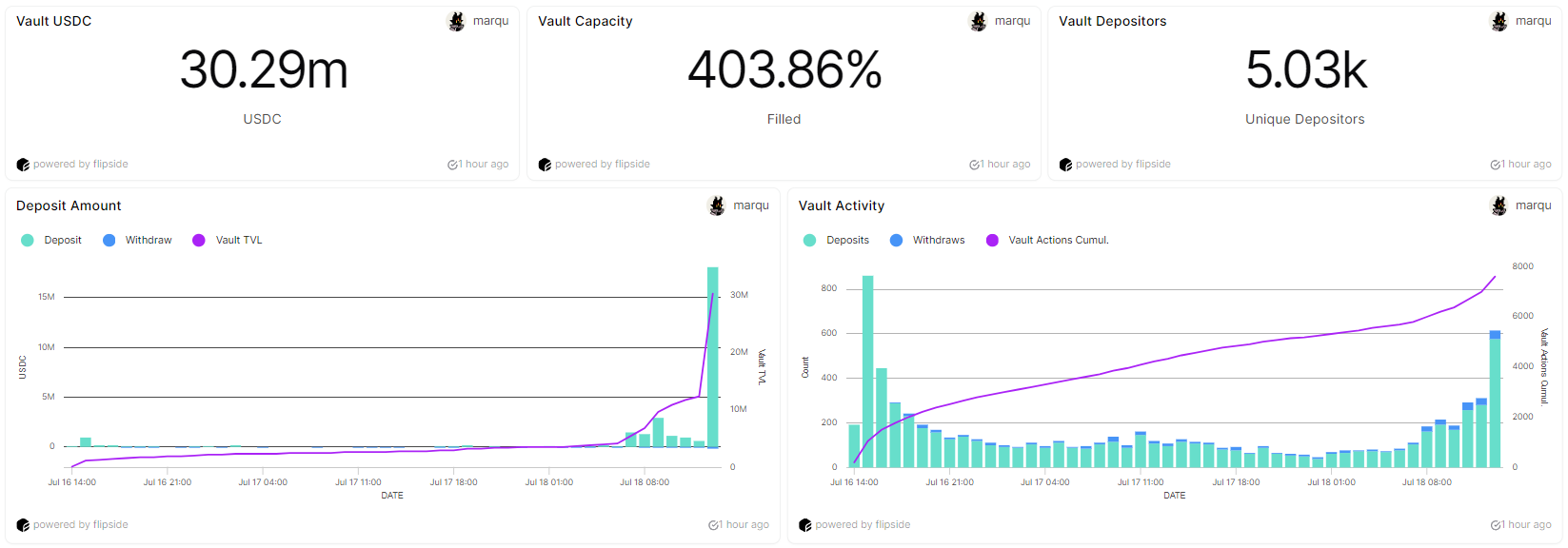Open powered by flipside link on Deposit Amount
Image resolution: width=1568 pixels, height=548 pixels.
[x=80, y=525]
